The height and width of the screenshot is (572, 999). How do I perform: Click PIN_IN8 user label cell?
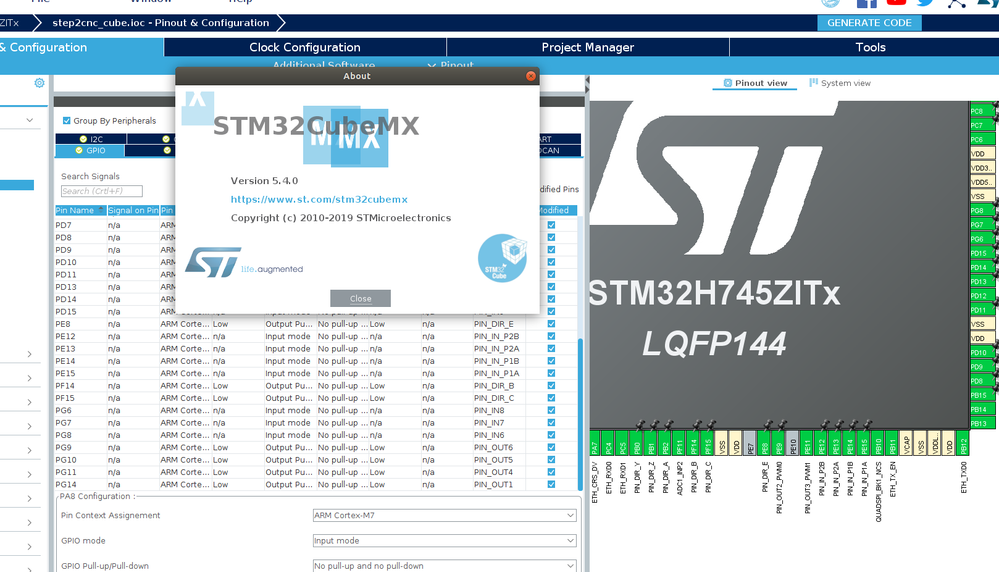pyautogui.click(x=499, y=410)
